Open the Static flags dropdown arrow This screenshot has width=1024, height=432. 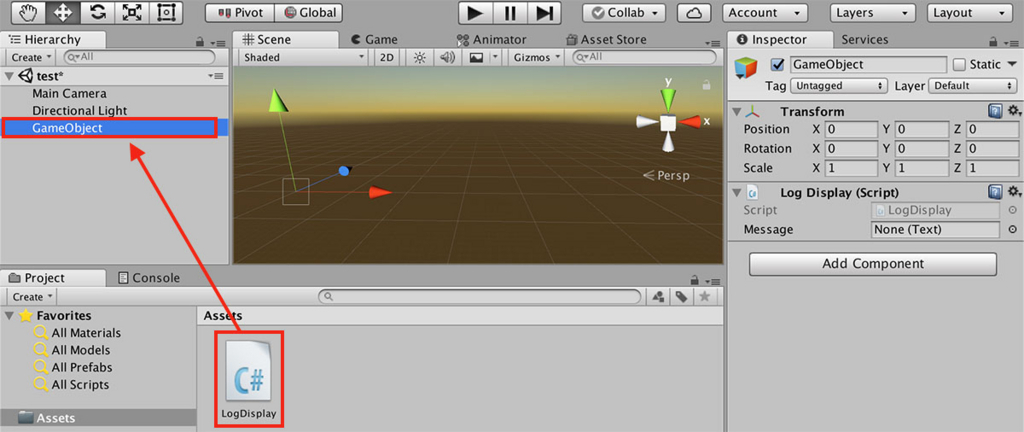[x=1013, y=64]
